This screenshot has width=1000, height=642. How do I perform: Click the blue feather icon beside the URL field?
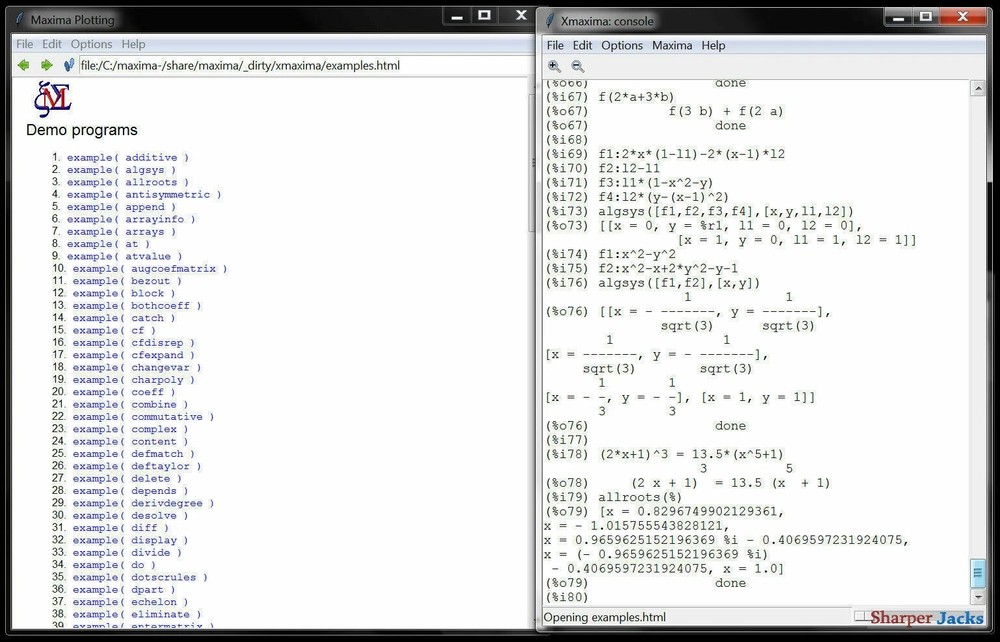coord(69,65)
